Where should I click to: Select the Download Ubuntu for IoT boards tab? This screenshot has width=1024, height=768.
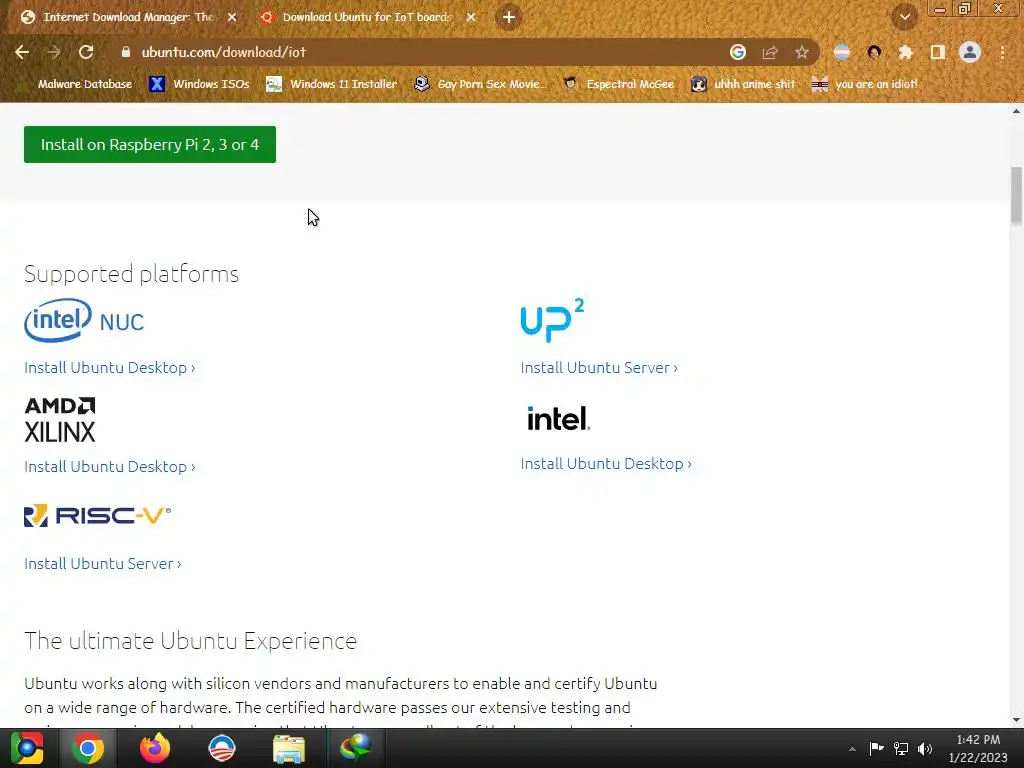pyautogui.click(x=367, y=17)
